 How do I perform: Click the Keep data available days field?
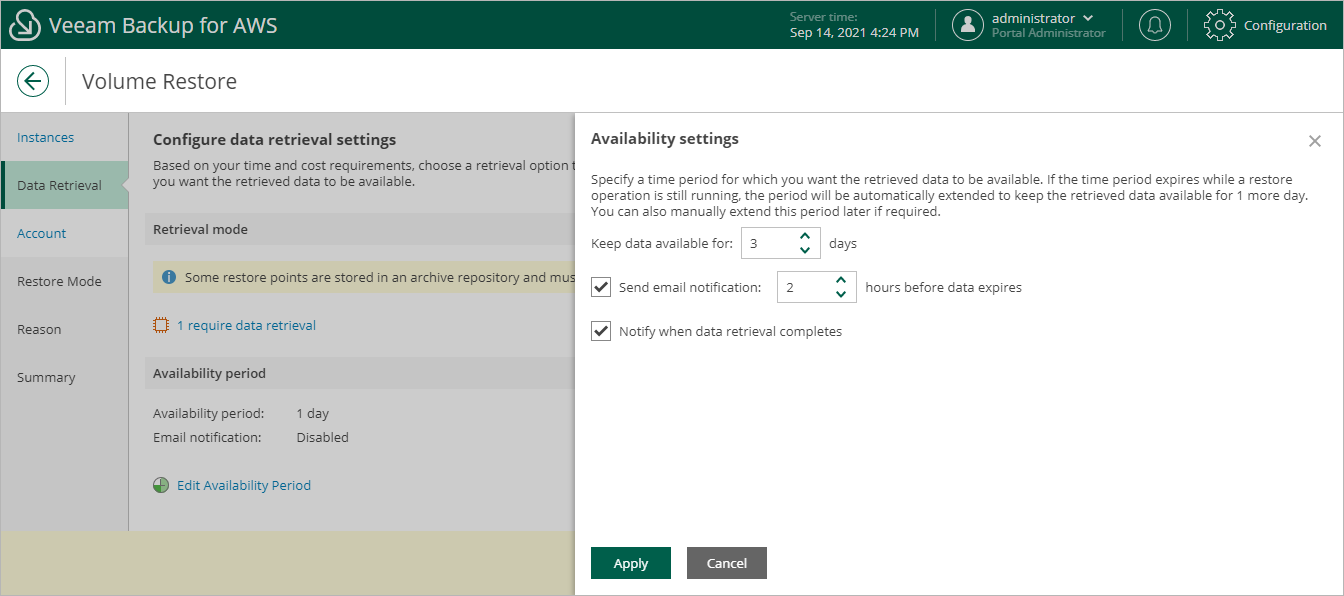(768, 243)
